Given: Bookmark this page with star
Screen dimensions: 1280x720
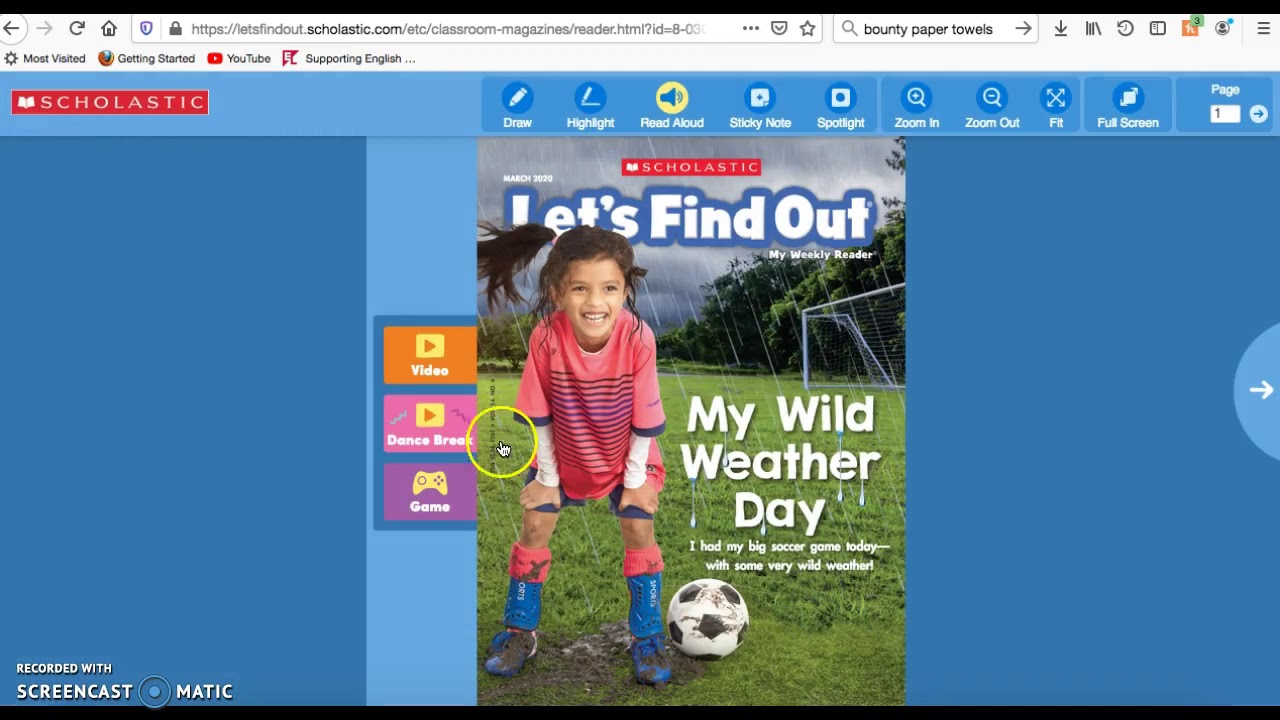Looking at the screenshot, I should pos(808,29).
